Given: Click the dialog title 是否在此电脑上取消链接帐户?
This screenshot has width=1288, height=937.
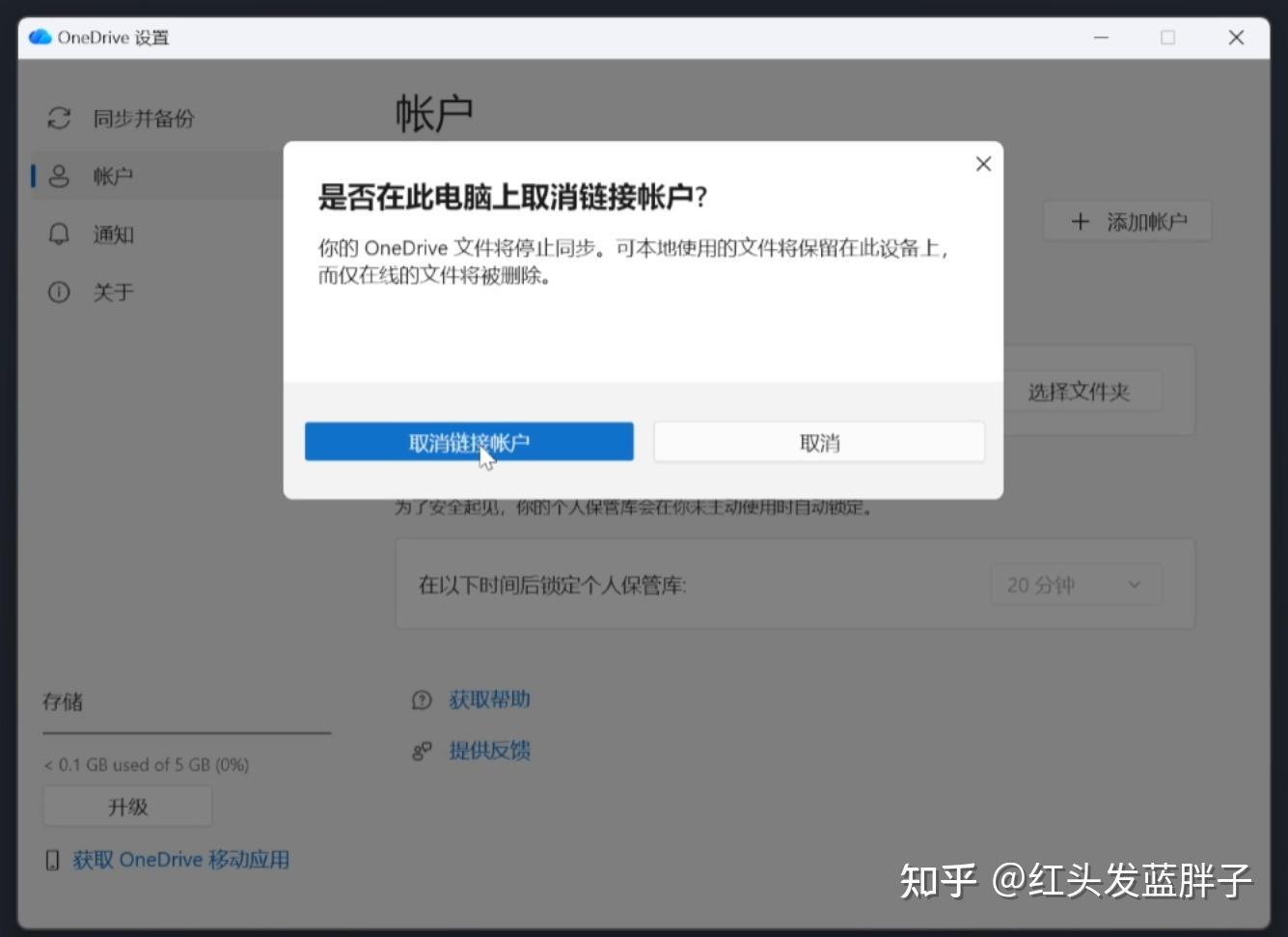Looking at the screenshot, I should click(x=512, y=198).
